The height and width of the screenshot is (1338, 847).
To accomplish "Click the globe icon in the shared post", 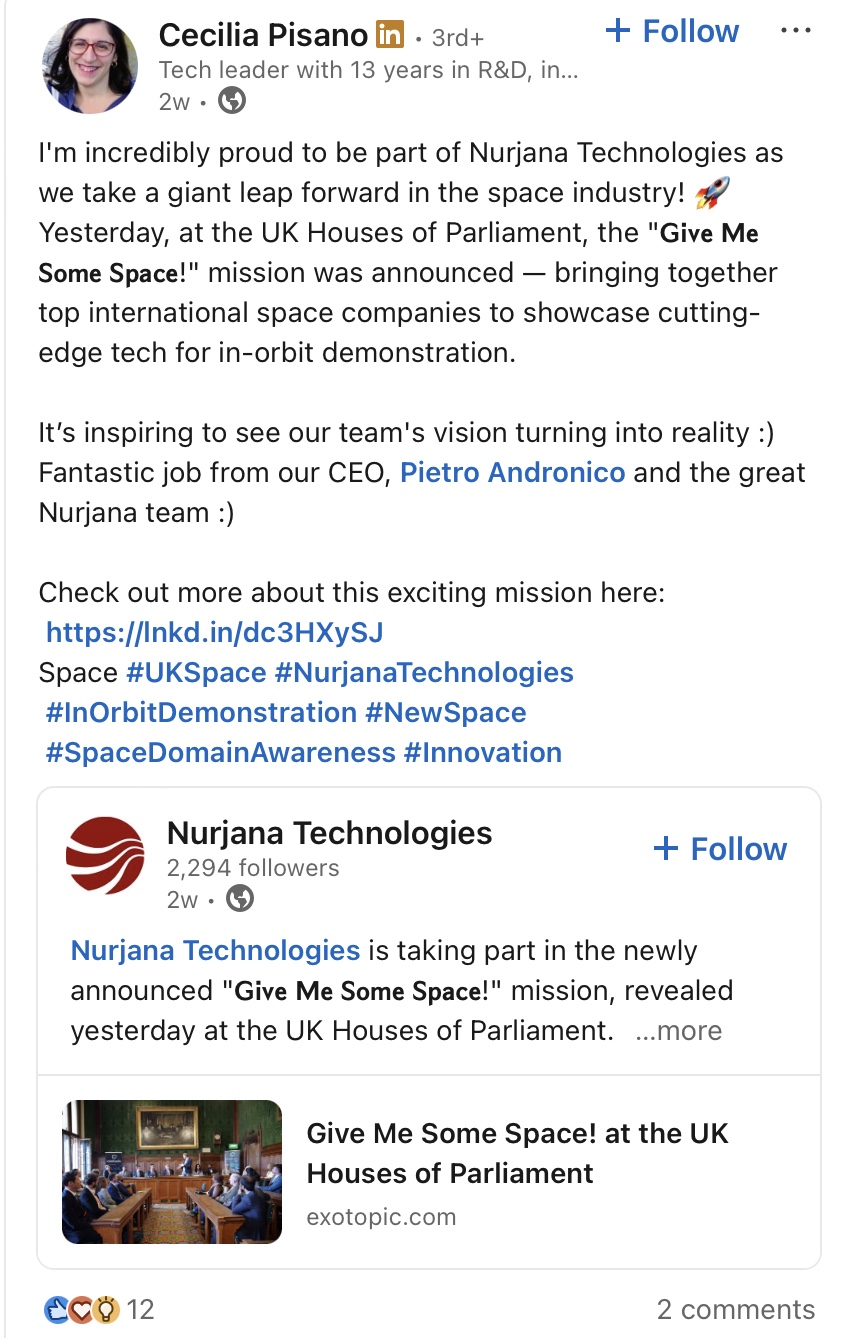I will 240,899.
